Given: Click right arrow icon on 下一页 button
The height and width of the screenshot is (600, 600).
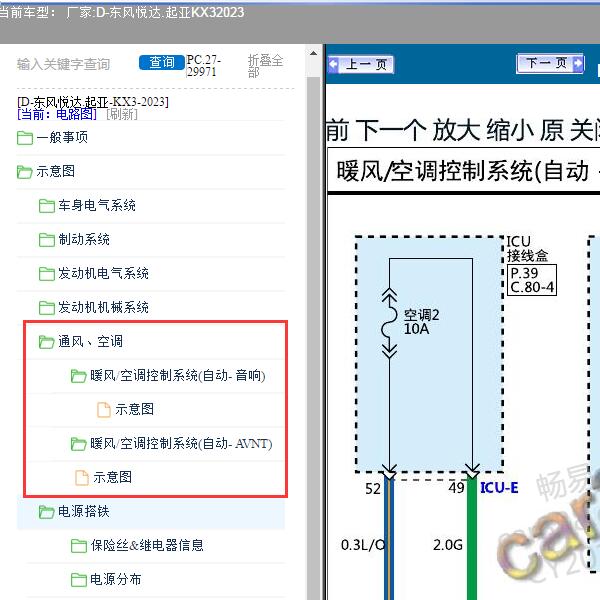Looking at the screenshot, I should (x=578, y=63).
